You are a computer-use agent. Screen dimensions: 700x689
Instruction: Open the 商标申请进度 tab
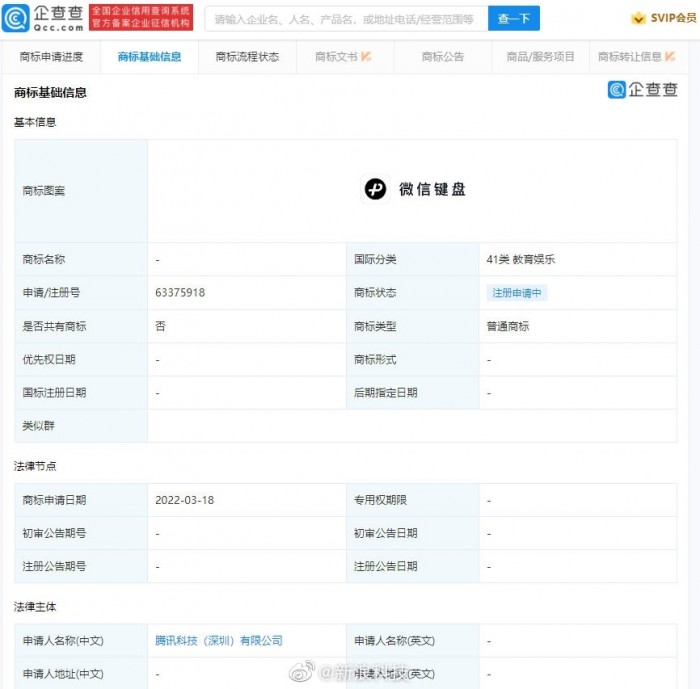[51, 57]
